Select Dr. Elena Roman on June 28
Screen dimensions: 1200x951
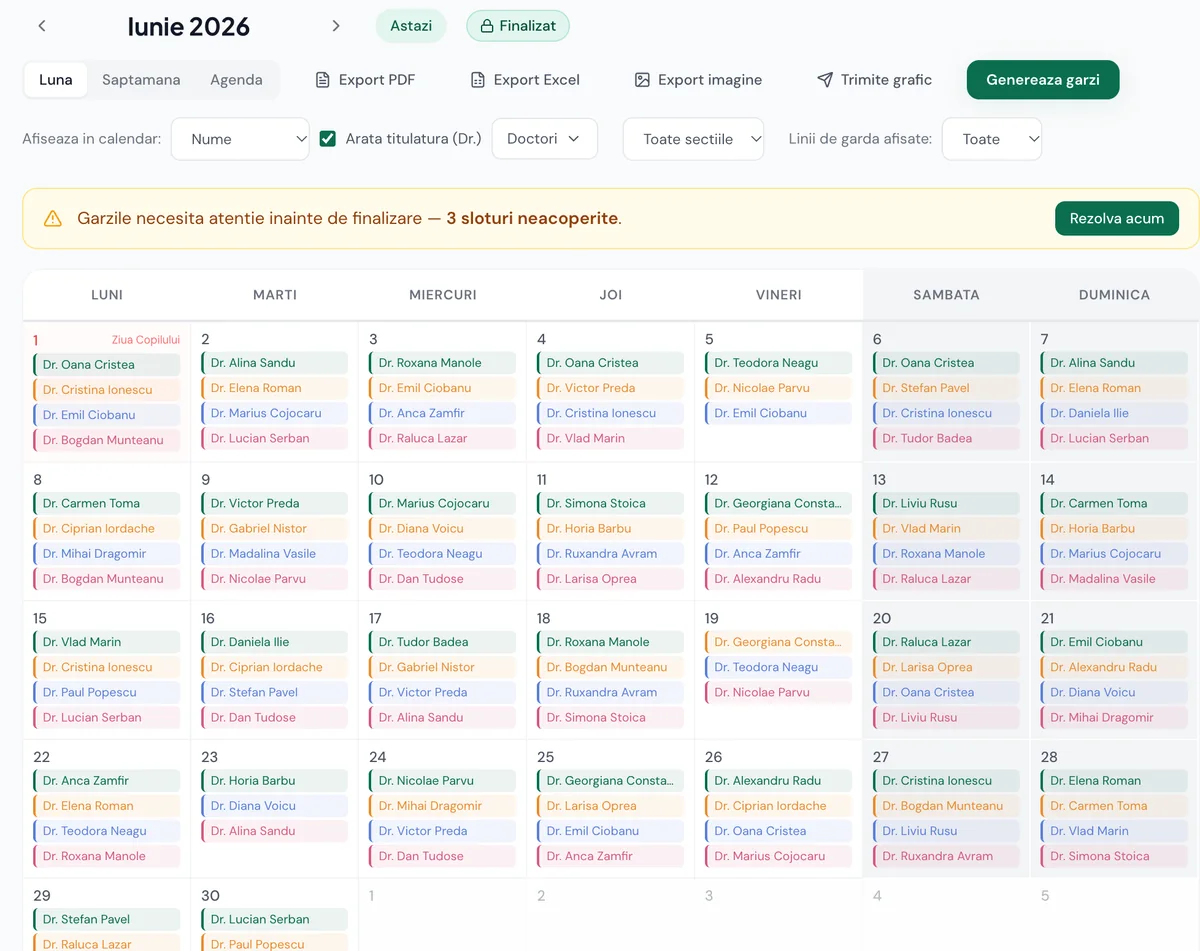[1114, 782]
